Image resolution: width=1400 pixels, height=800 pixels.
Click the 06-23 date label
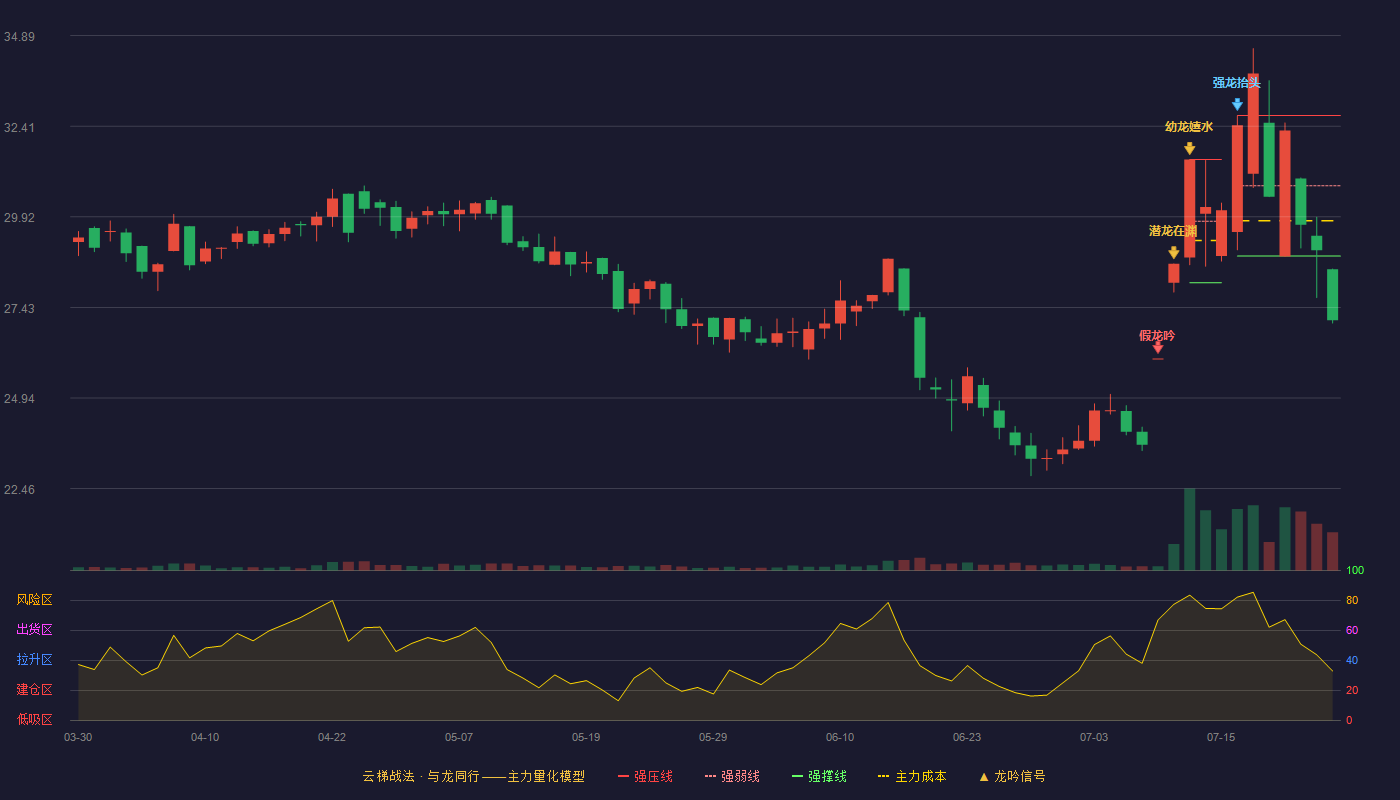click(967, 737)
